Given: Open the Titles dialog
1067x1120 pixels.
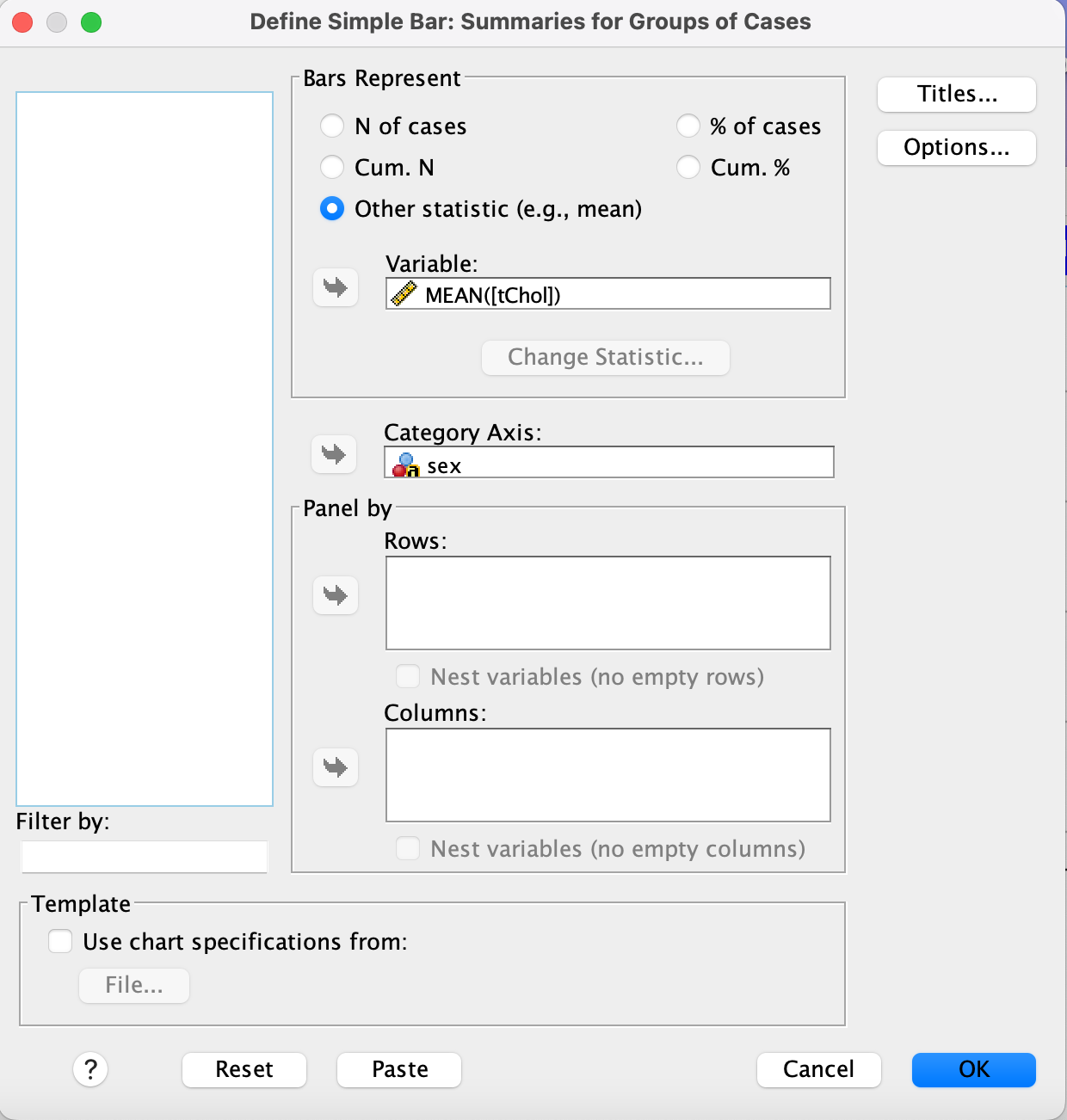Looking at the screenshot, I should (956, 95).
